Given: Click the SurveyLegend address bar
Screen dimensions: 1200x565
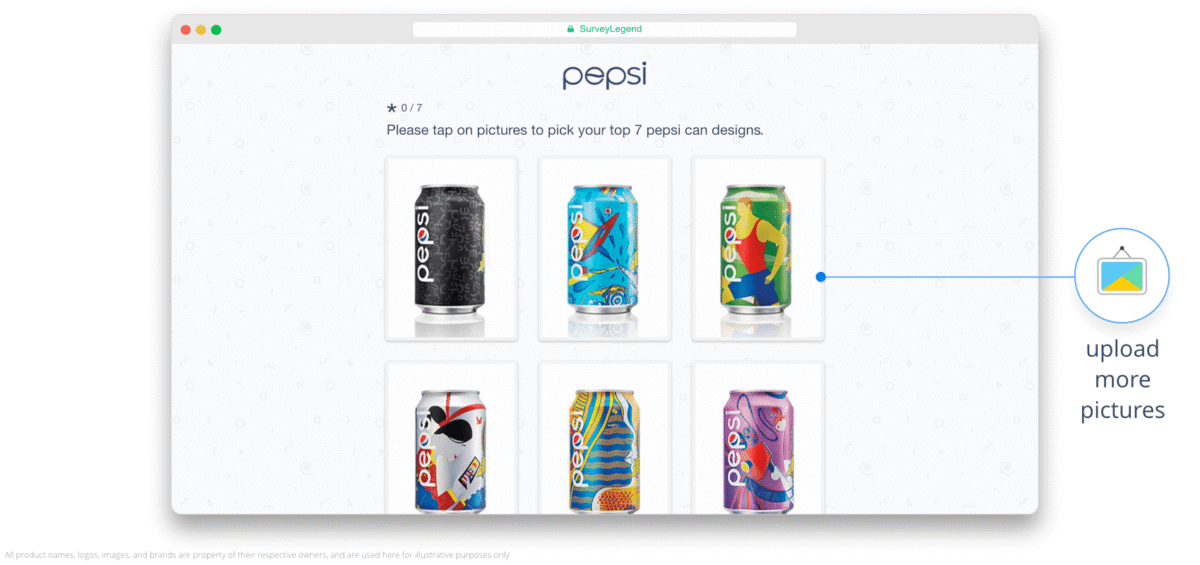Looking at the screenshot, I should coord(605,29).
